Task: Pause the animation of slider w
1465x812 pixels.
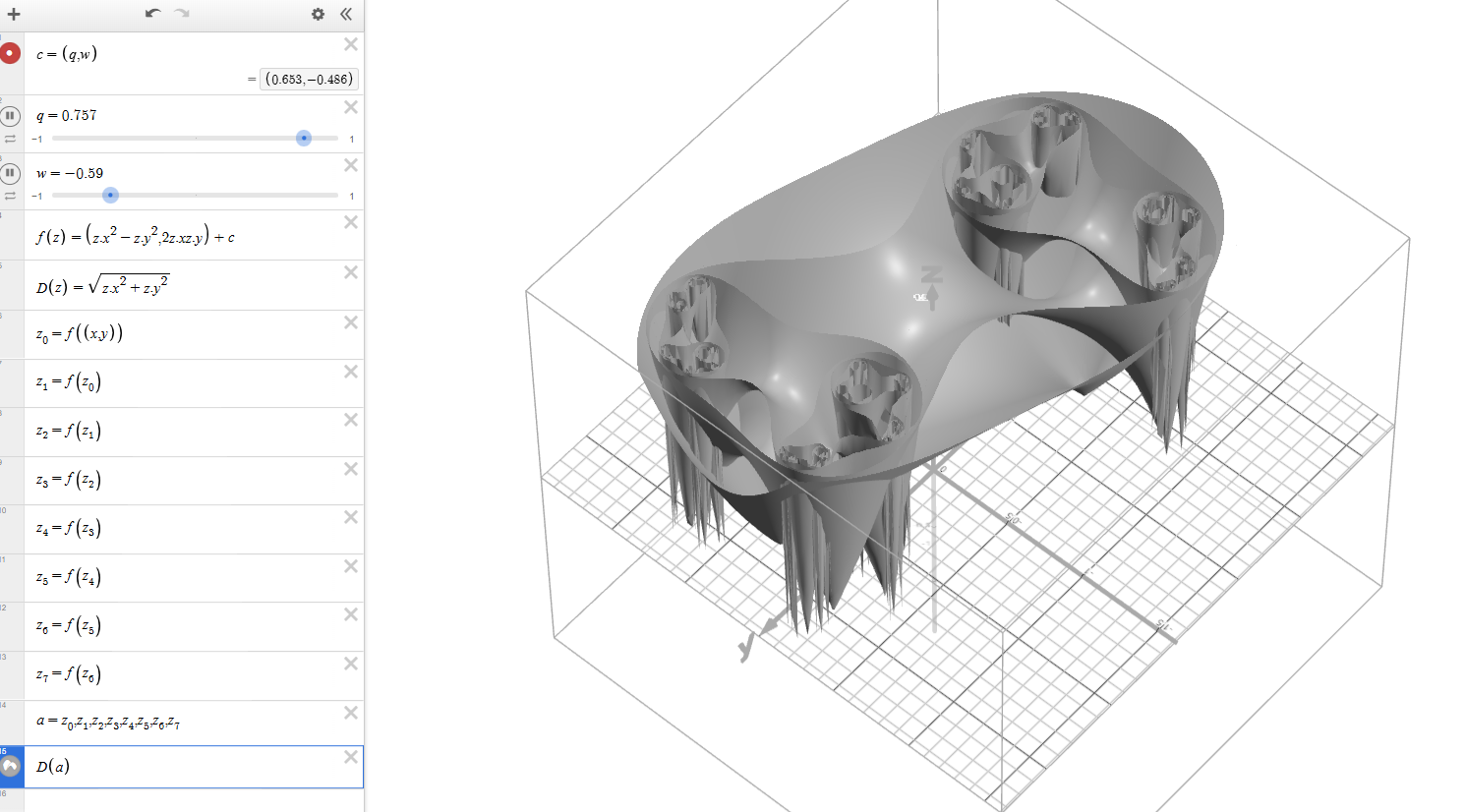Action: pos(11,174)
